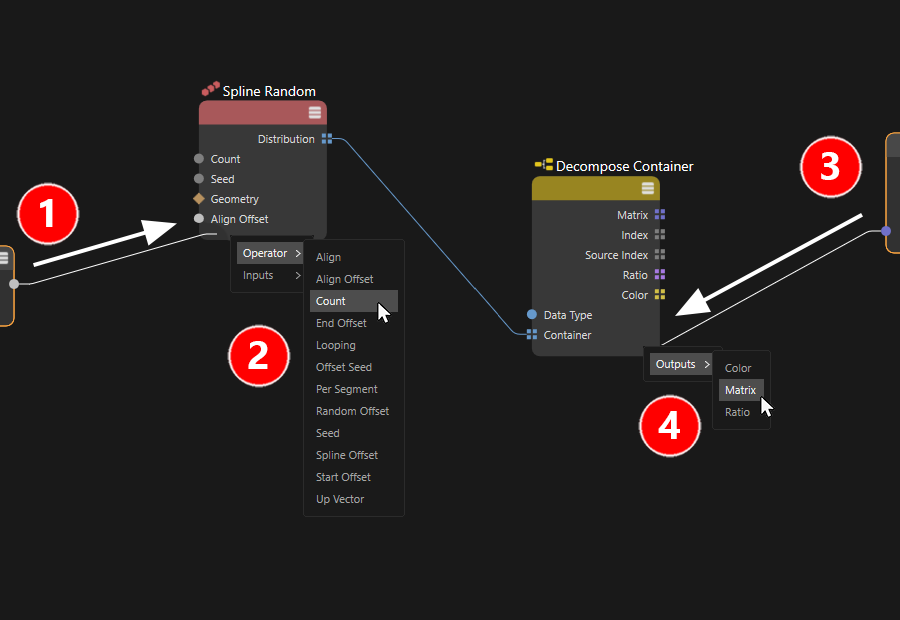The width and height of the screenshot is (900, 620).
Task: Click the Decompose Container node title
Action: (624, 166)
